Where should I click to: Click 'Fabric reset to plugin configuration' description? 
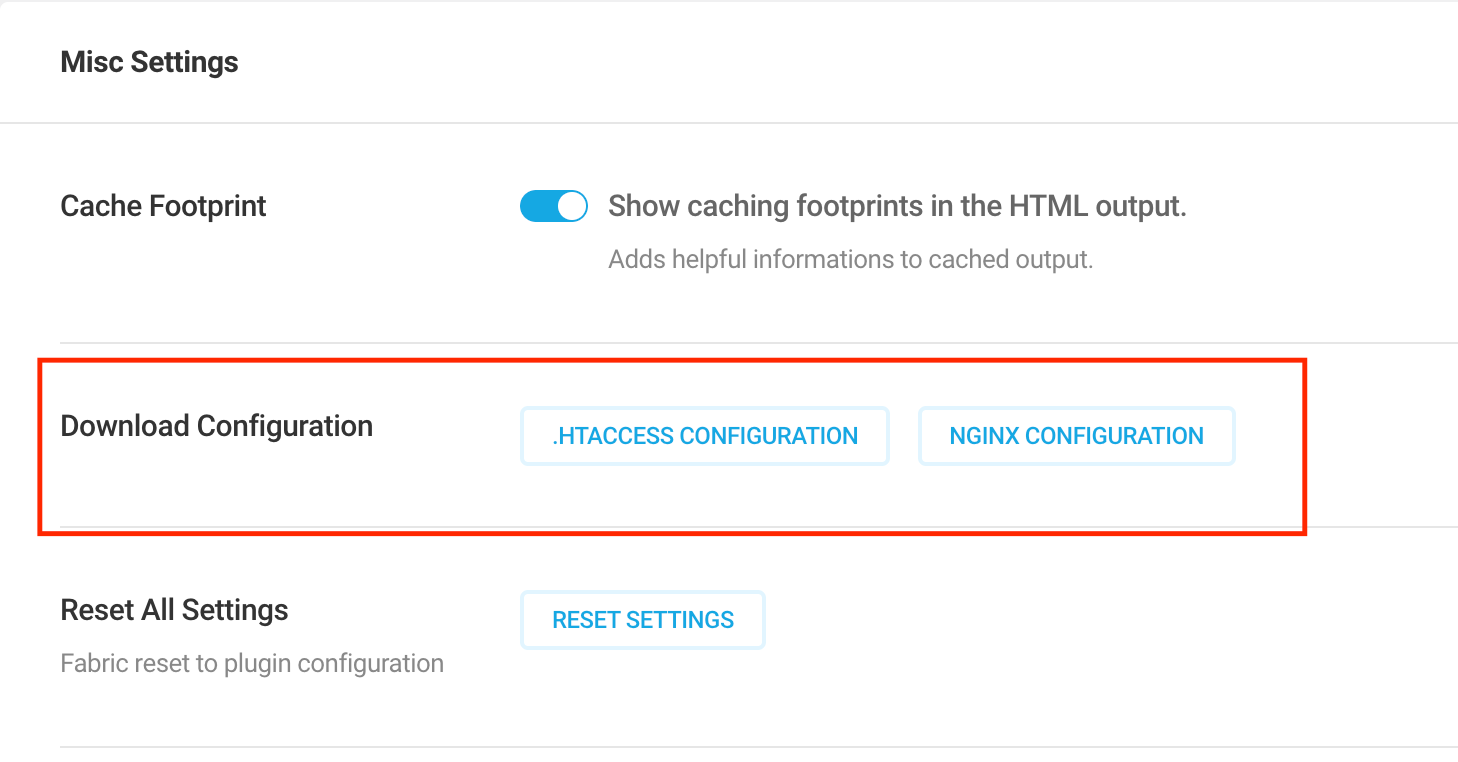click(x=252, y=662)
